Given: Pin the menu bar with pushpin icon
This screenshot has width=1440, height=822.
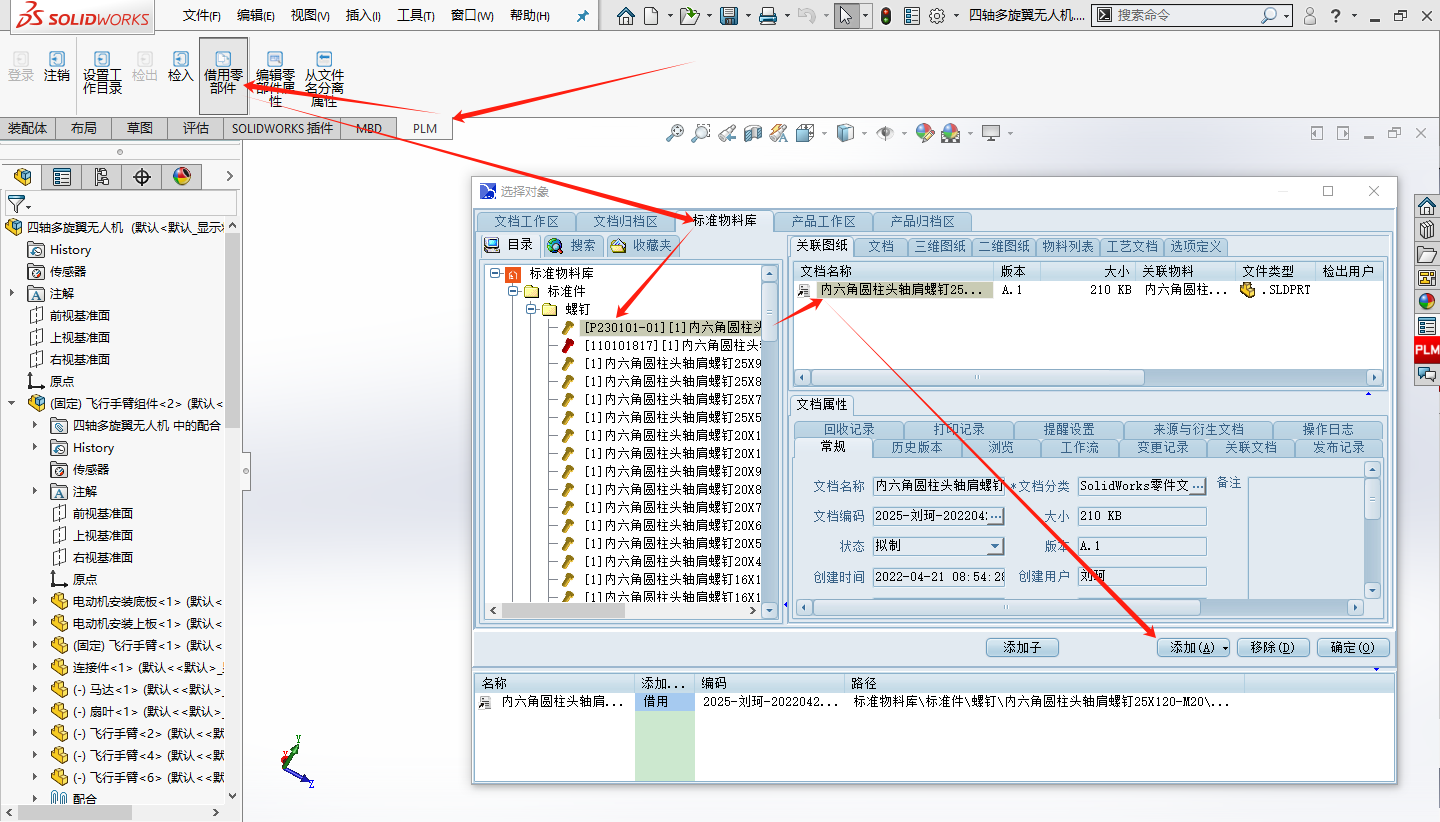Looking at the screenshot, I should click(x=583, y=16).
